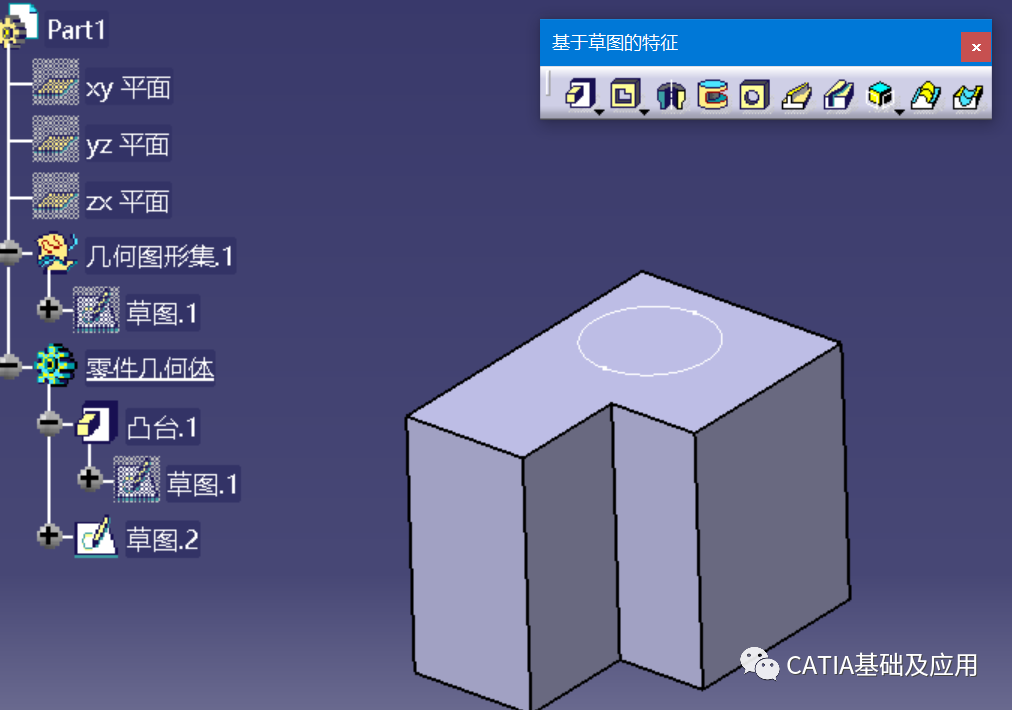Expand the 草图.2 node

coord(49,535)
